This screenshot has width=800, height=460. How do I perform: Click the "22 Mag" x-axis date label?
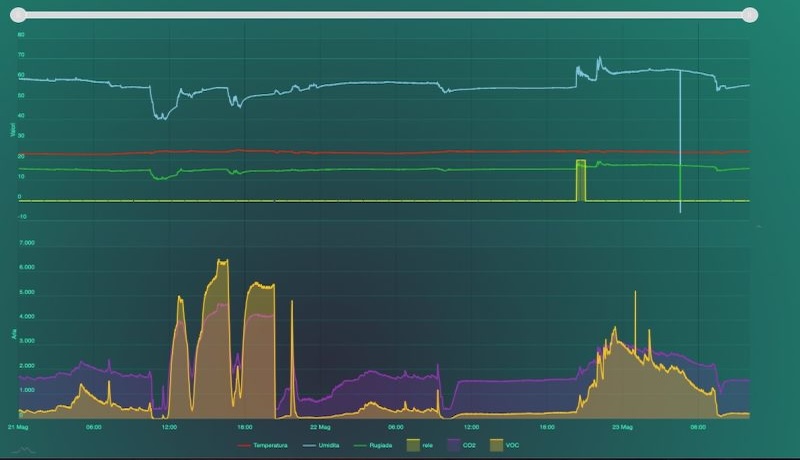pyautogui.click(x=320, y=426)
